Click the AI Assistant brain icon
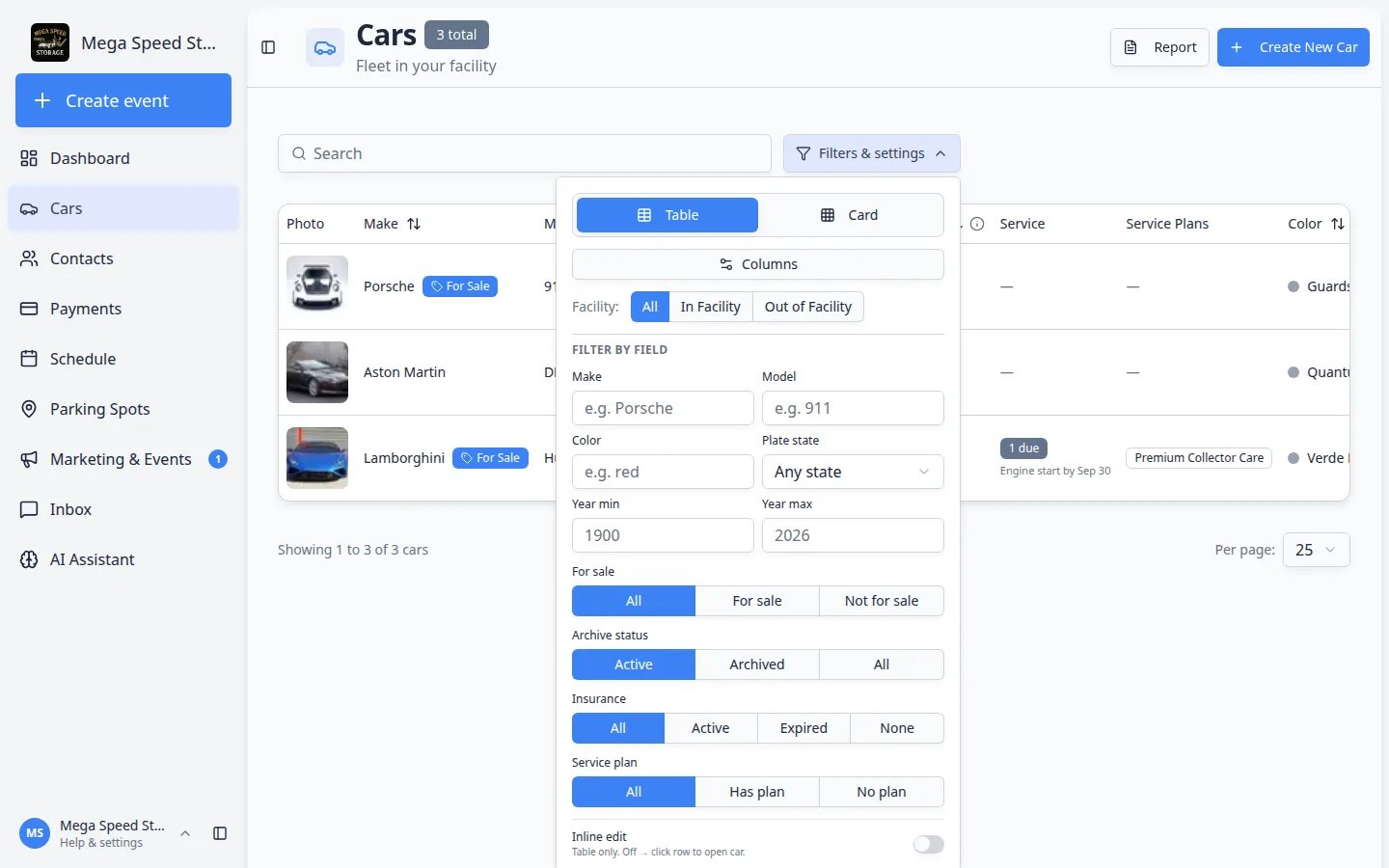Viewport: 1389px width, 868px height. point(29,559)
